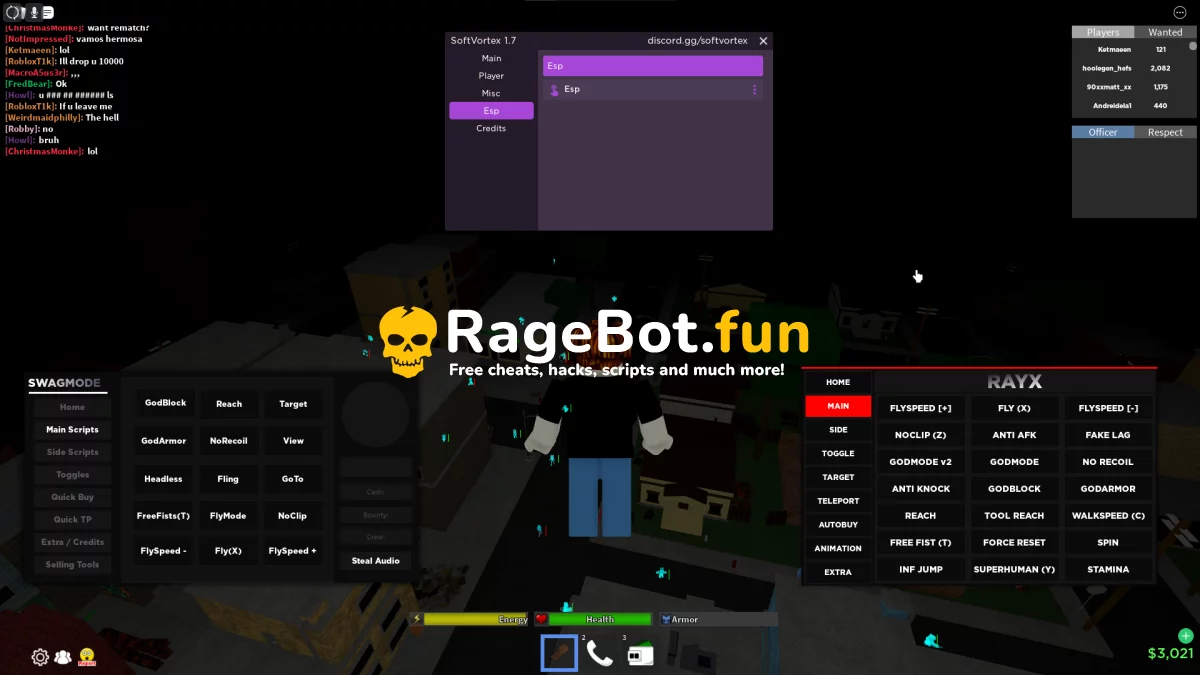Screen dimensions: 1200x675
Task: Open SwagMode Main Scripts section
Action: [x=72, y=429]
